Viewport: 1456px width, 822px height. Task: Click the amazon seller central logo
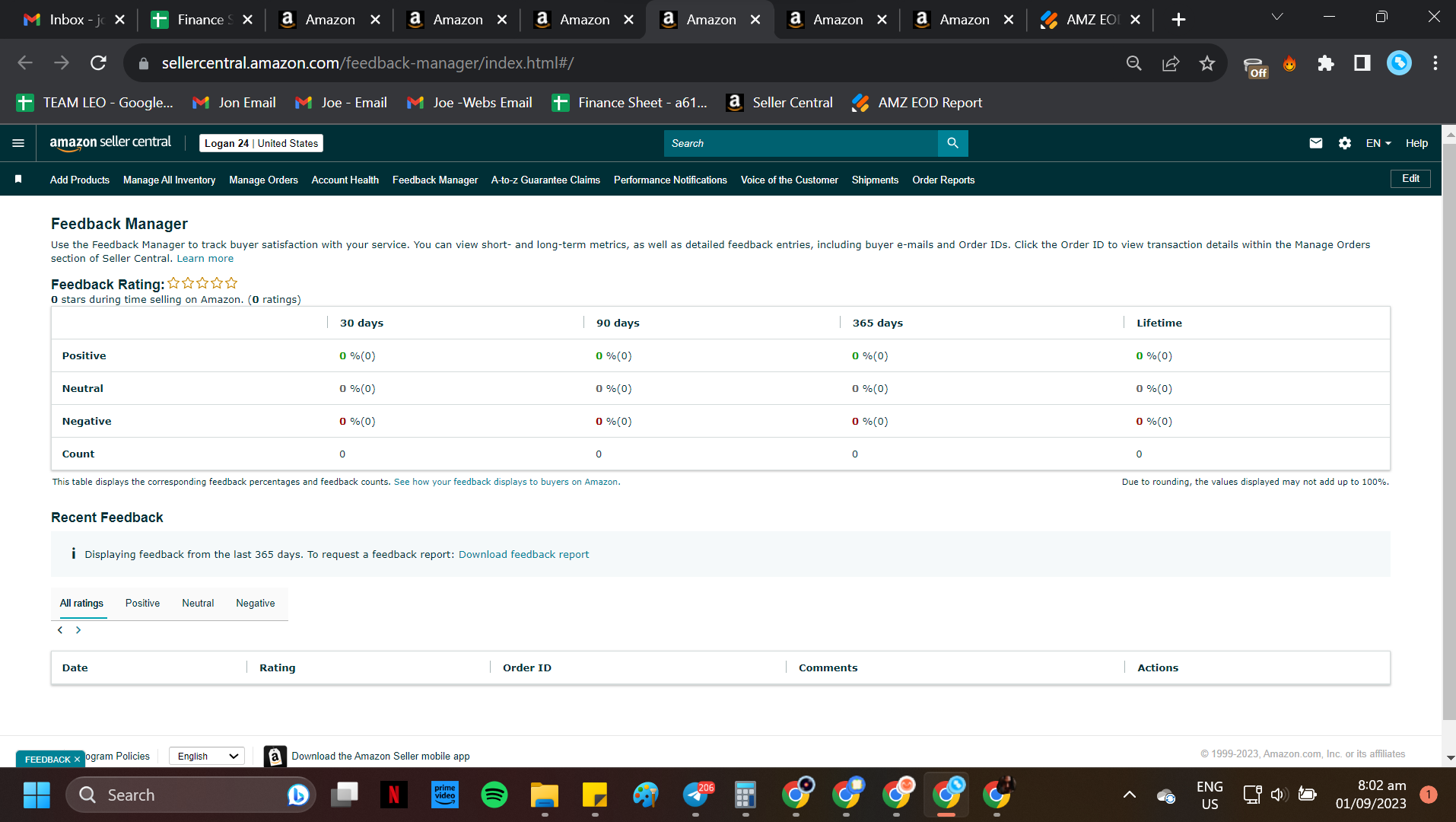[x=110, y=142]
